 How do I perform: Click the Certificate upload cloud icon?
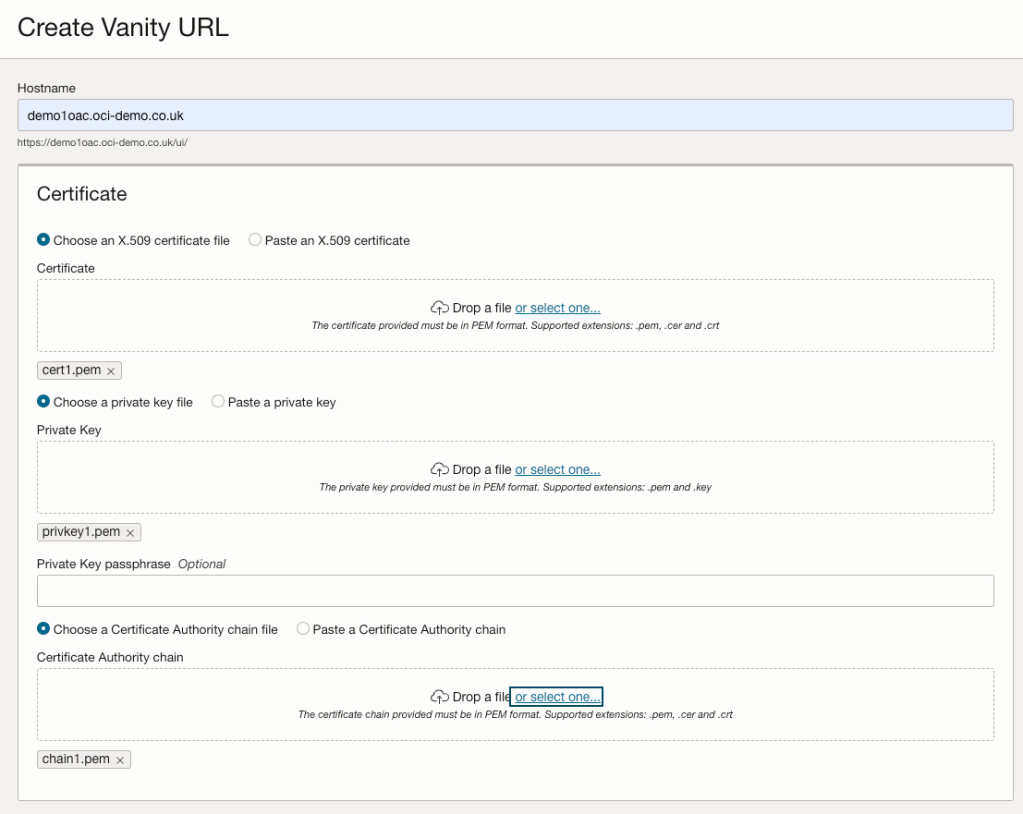click(439, 308)
